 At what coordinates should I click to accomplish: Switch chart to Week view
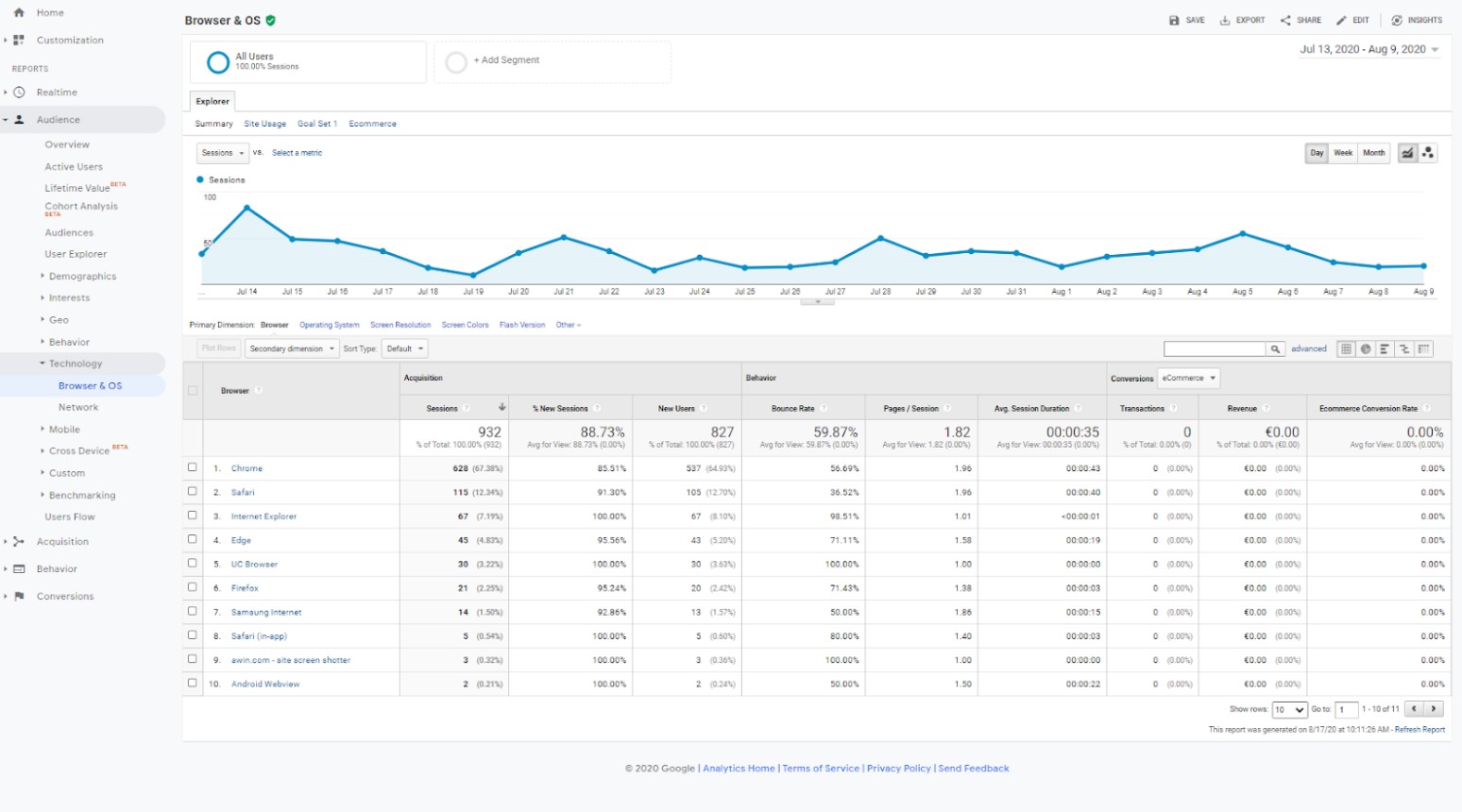pos(1343,153)
